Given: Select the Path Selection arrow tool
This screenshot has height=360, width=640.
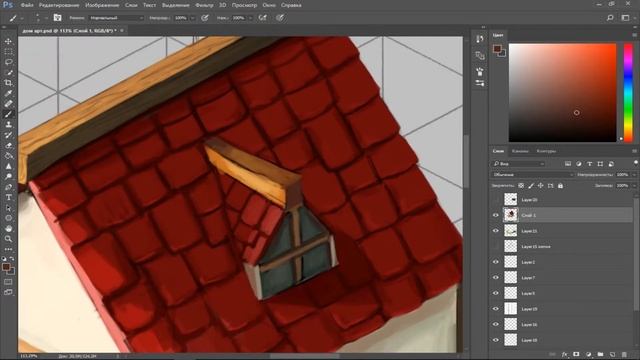Looking at the screenshot, I should tap(8, 208).
